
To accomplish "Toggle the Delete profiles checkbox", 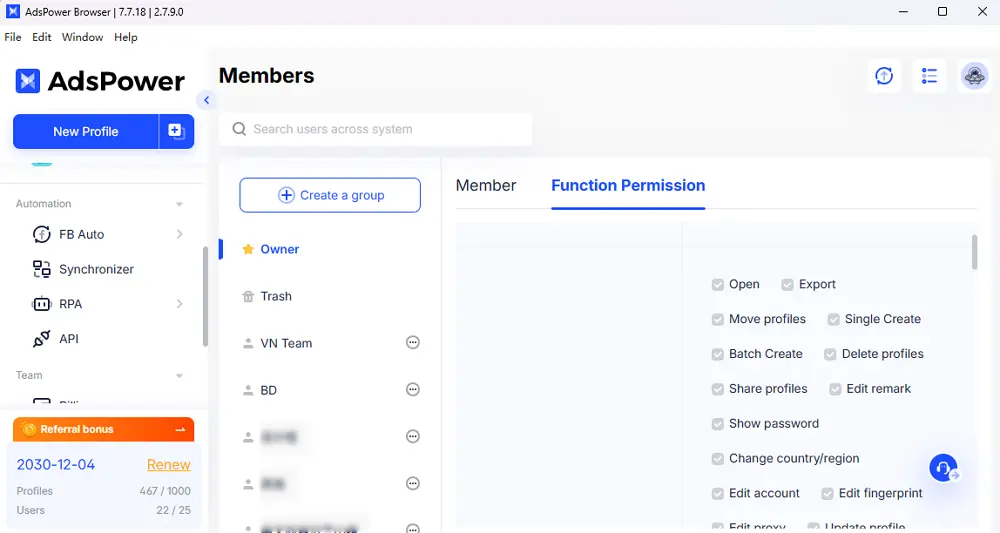I will (x=830, y=354).
